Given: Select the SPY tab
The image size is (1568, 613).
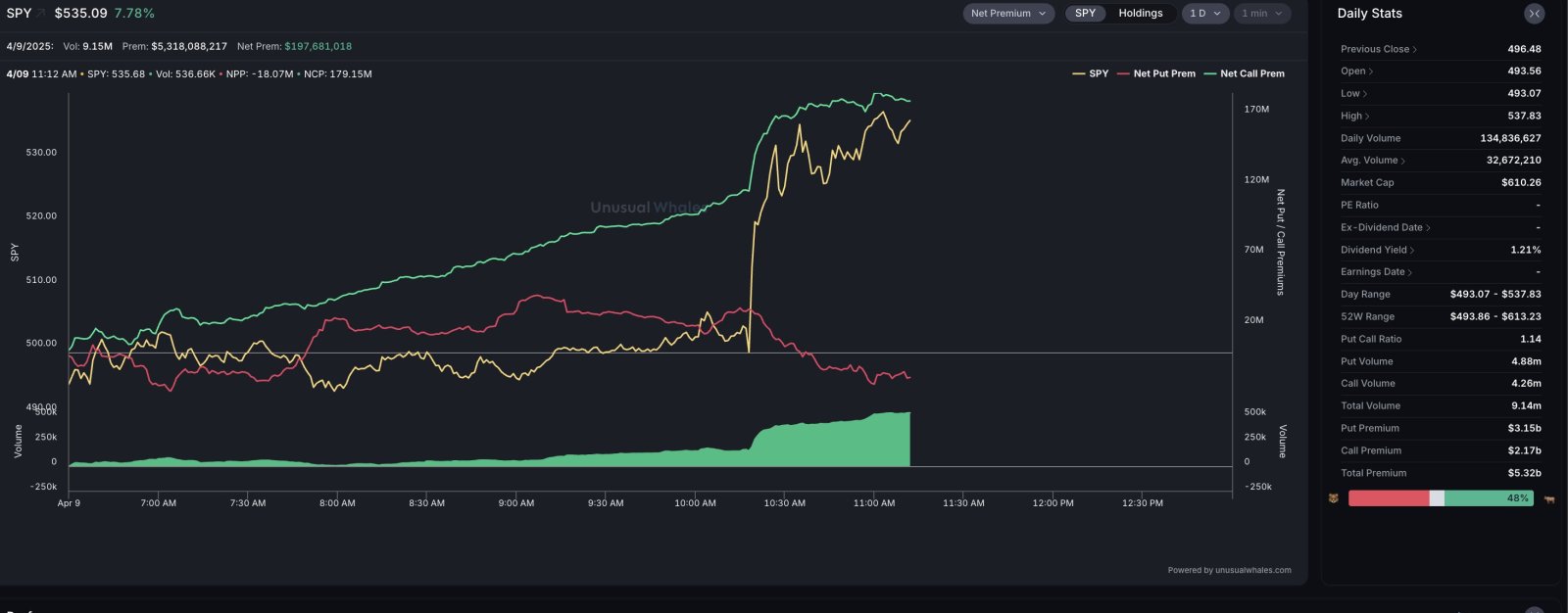Looking at the screenshot, I should pos(1085,14).
